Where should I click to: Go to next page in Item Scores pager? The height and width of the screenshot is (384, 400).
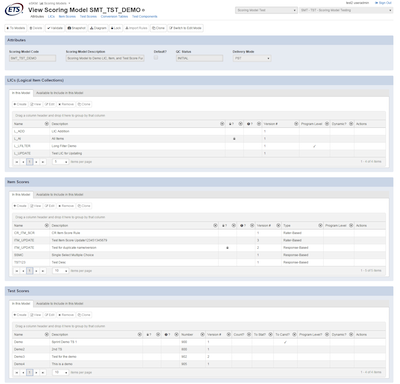(36, 271)
